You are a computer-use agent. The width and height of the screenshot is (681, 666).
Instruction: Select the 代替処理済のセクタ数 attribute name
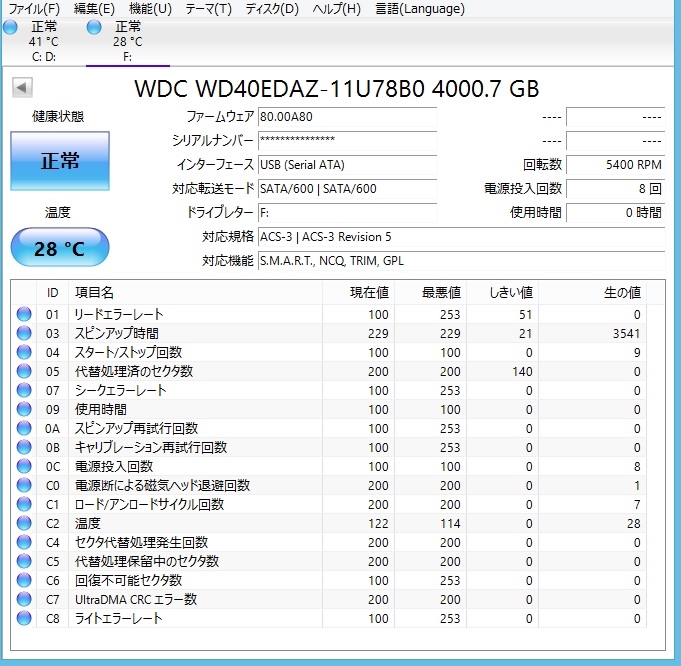(134, 371)
